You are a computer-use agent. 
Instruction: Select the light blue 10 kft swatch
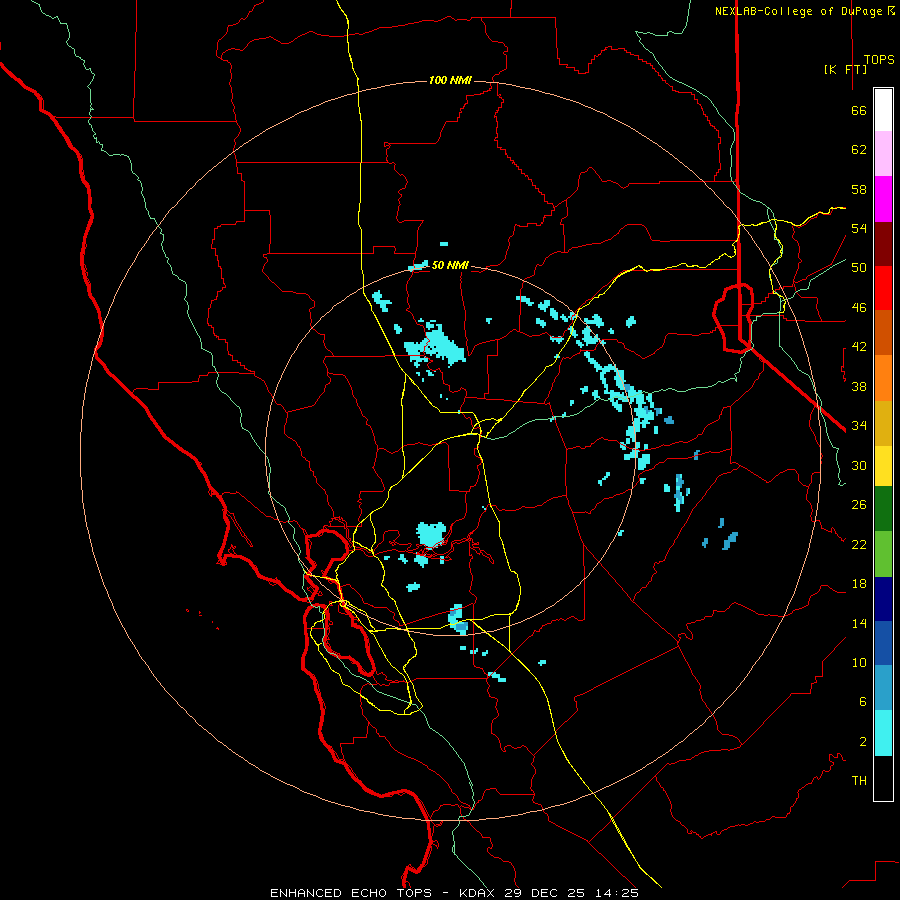coord(883,687)
